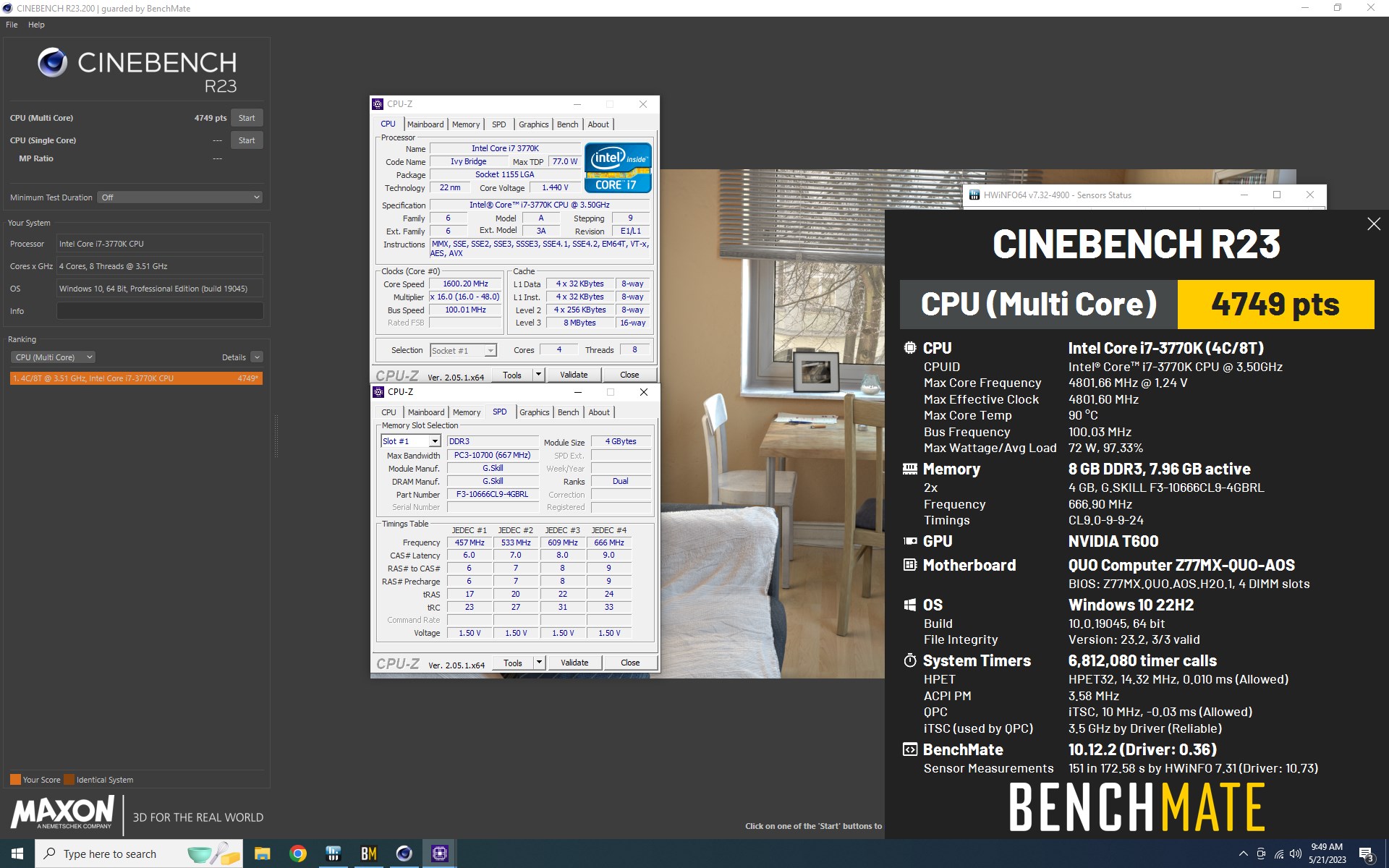
Task: Open File Explorer from the taskbar
Action: tap(262, 854)
